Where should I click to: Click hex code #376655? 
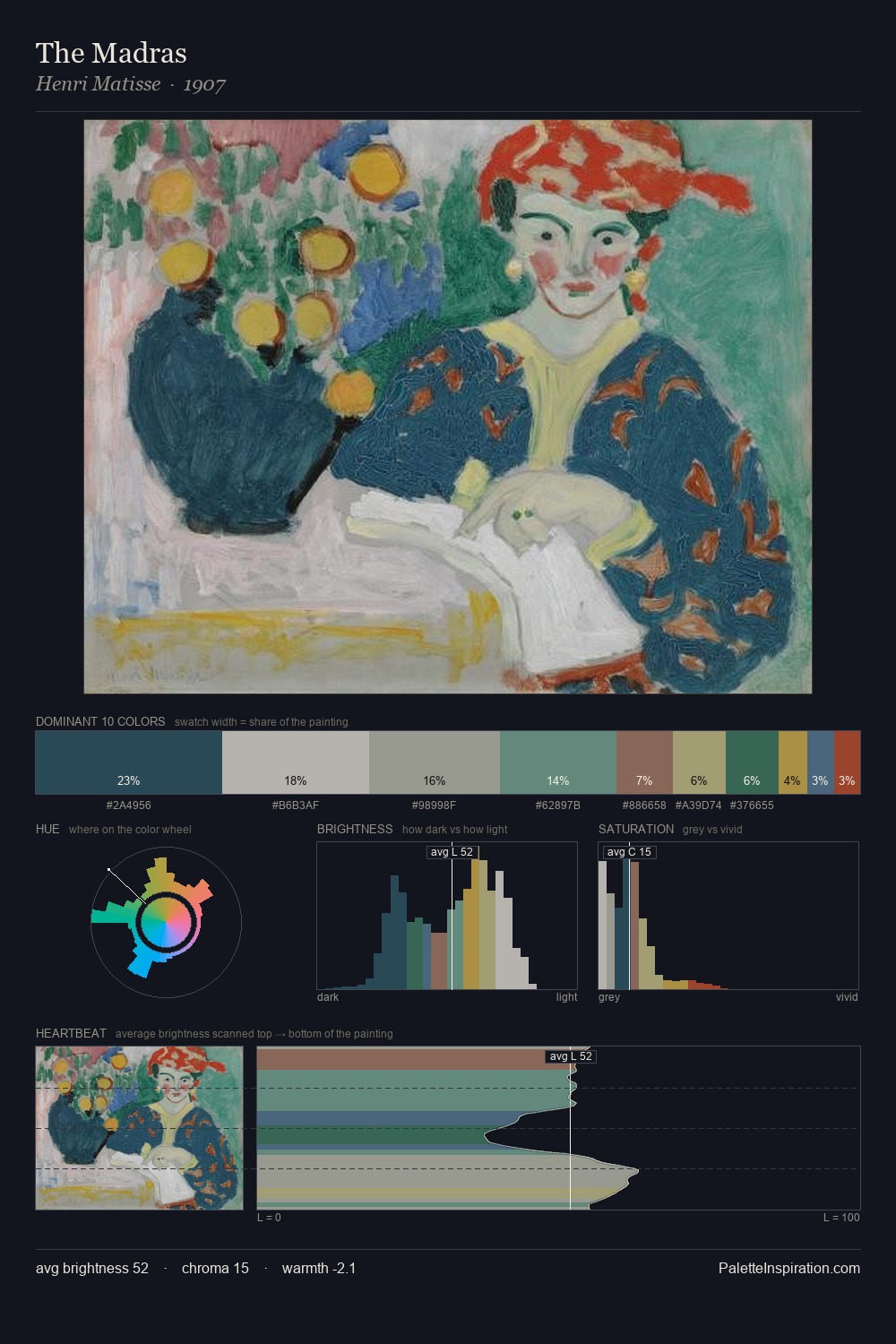[x=752, y=806]
